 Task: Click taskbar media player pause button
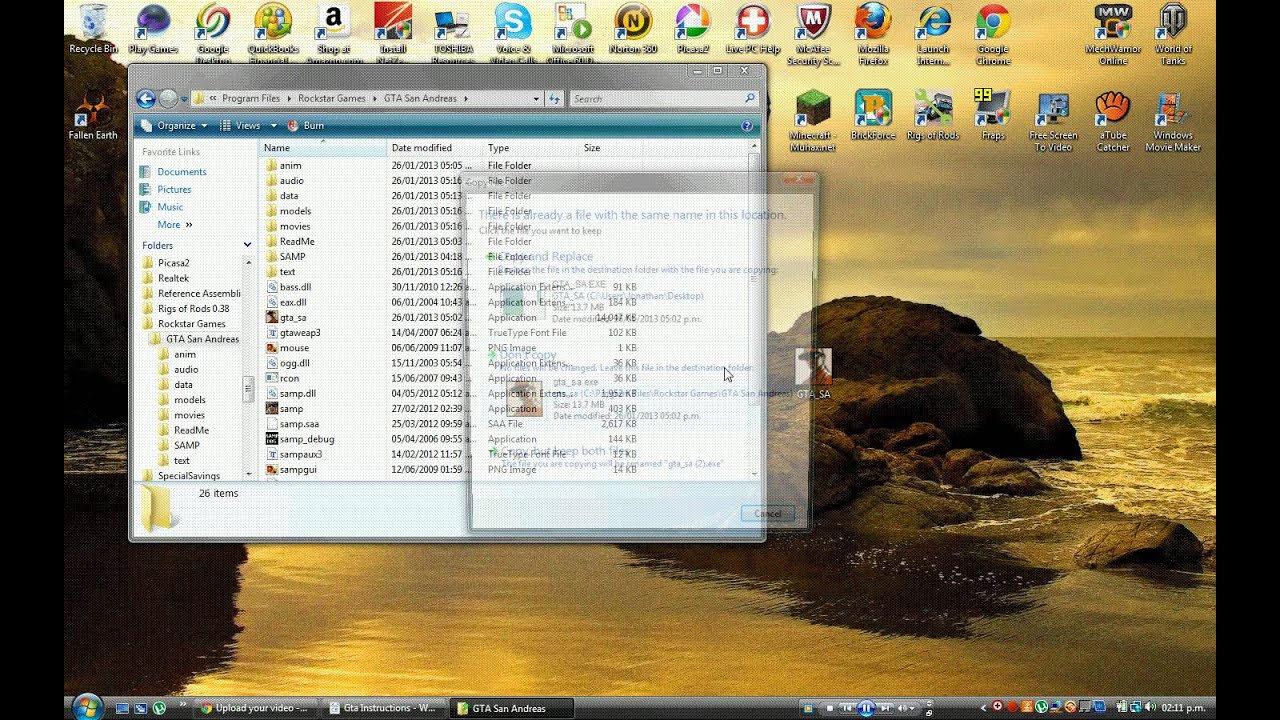coord(867,708)
